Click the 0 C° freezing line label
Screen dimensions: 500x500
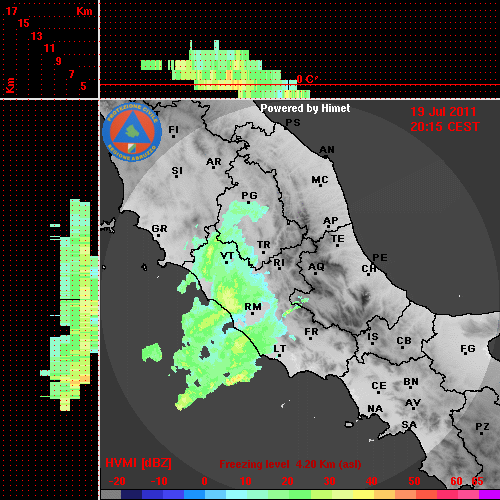coord(307,79)
